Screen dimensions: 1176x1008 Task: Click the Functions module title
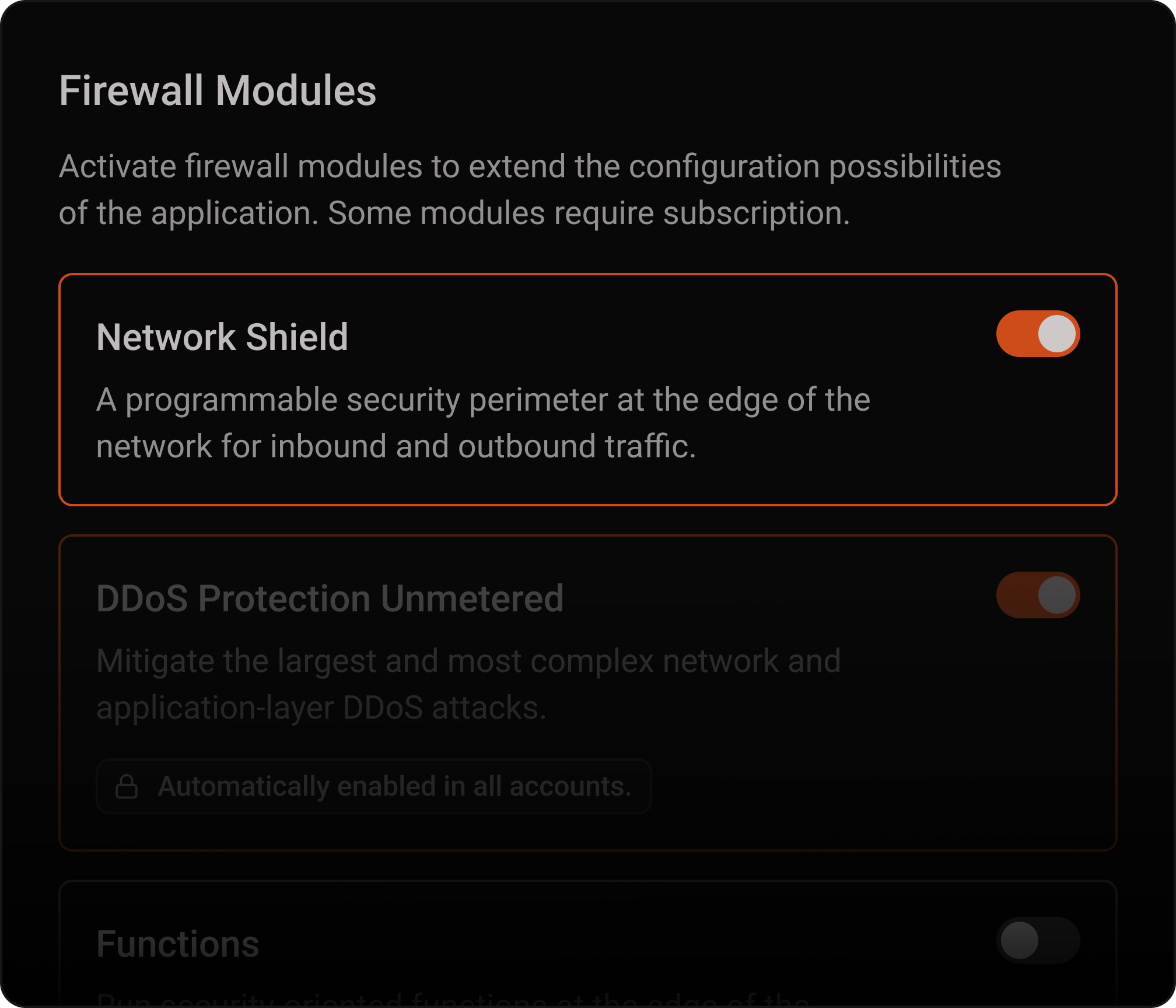pyautogui.click(x=178, y=943)
